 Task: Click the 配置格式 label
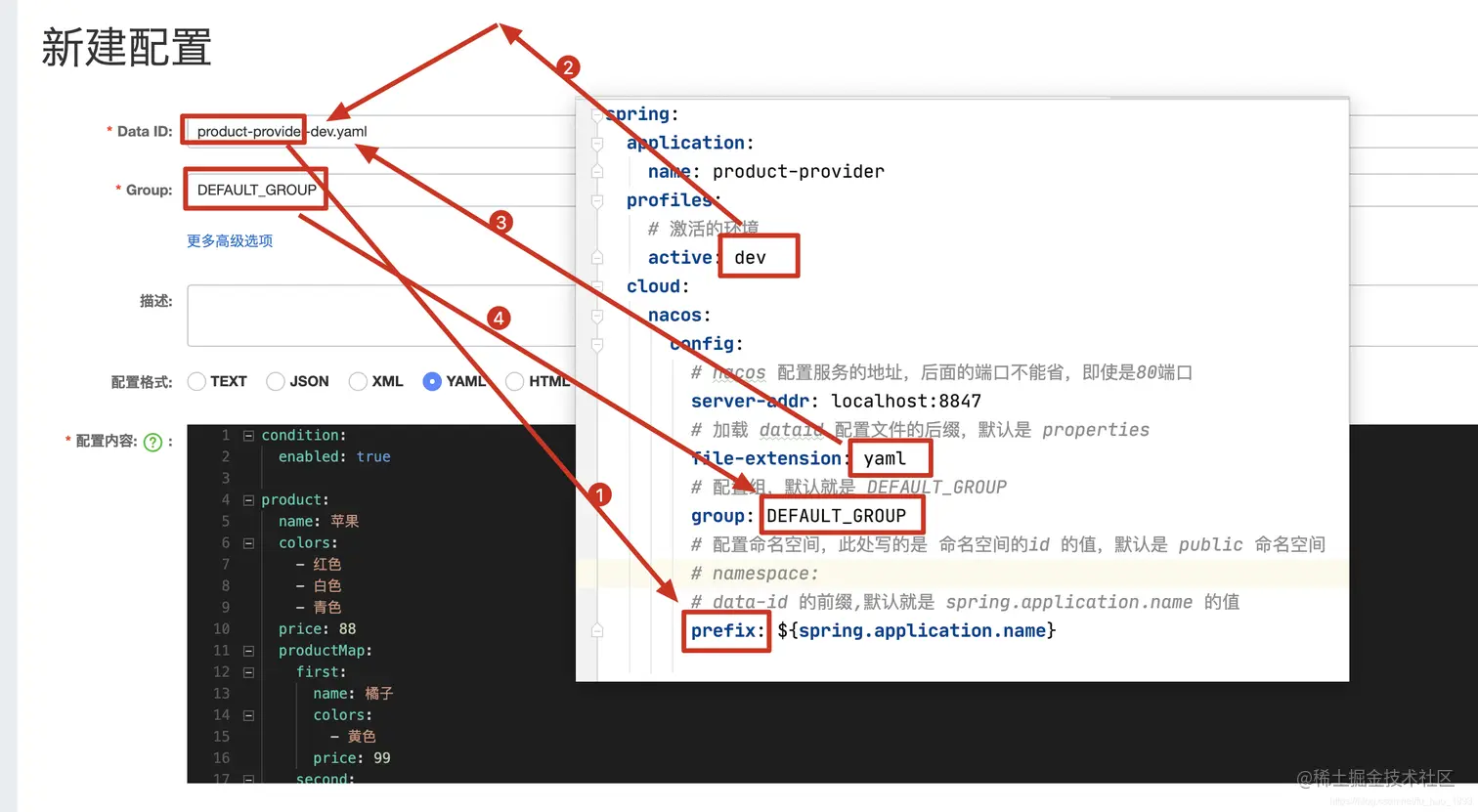tap(142, 382)
